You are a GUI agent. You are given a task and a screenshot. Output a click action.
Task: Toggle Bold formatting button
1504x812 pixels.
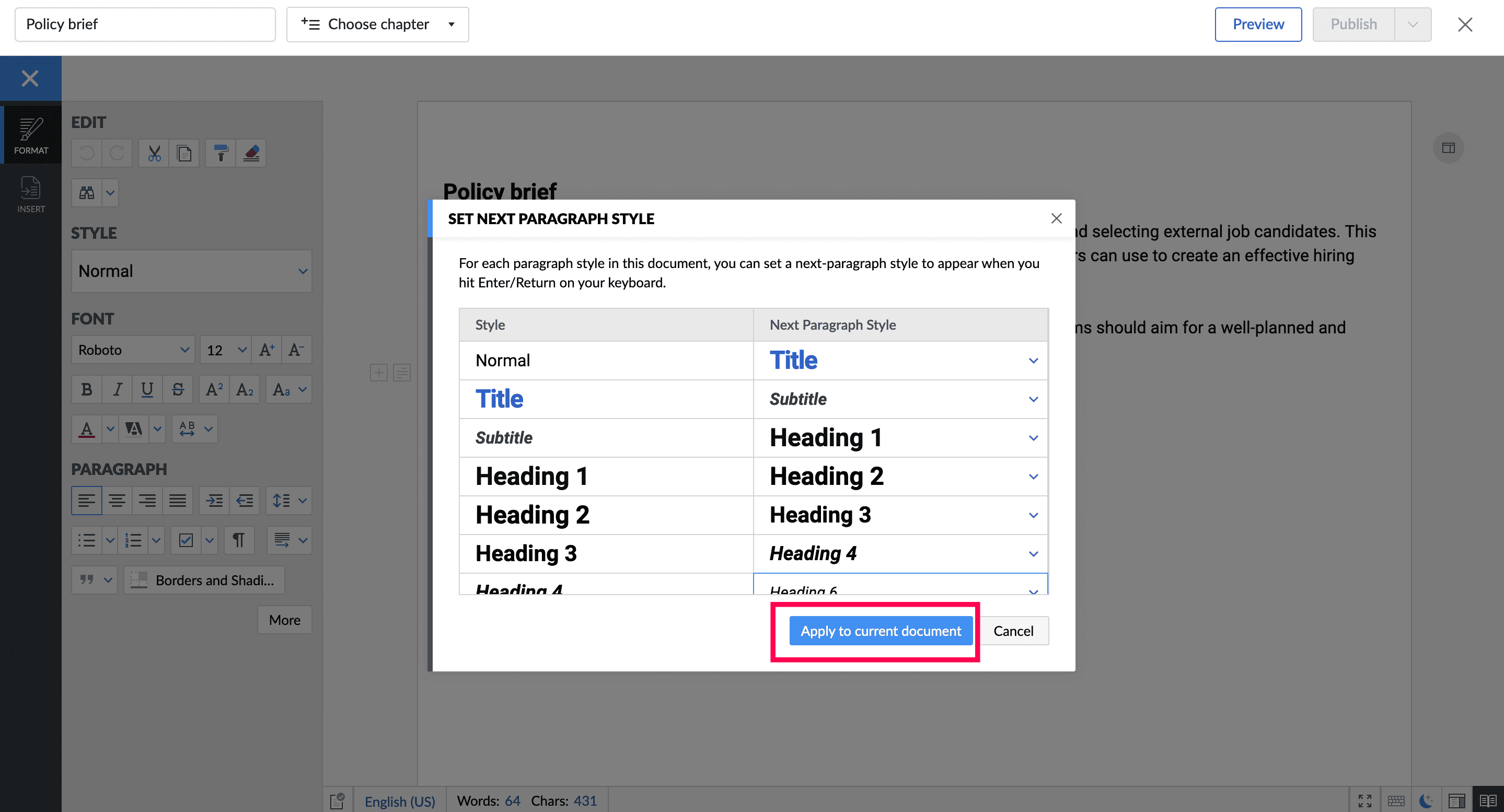(x=86, y=389)
